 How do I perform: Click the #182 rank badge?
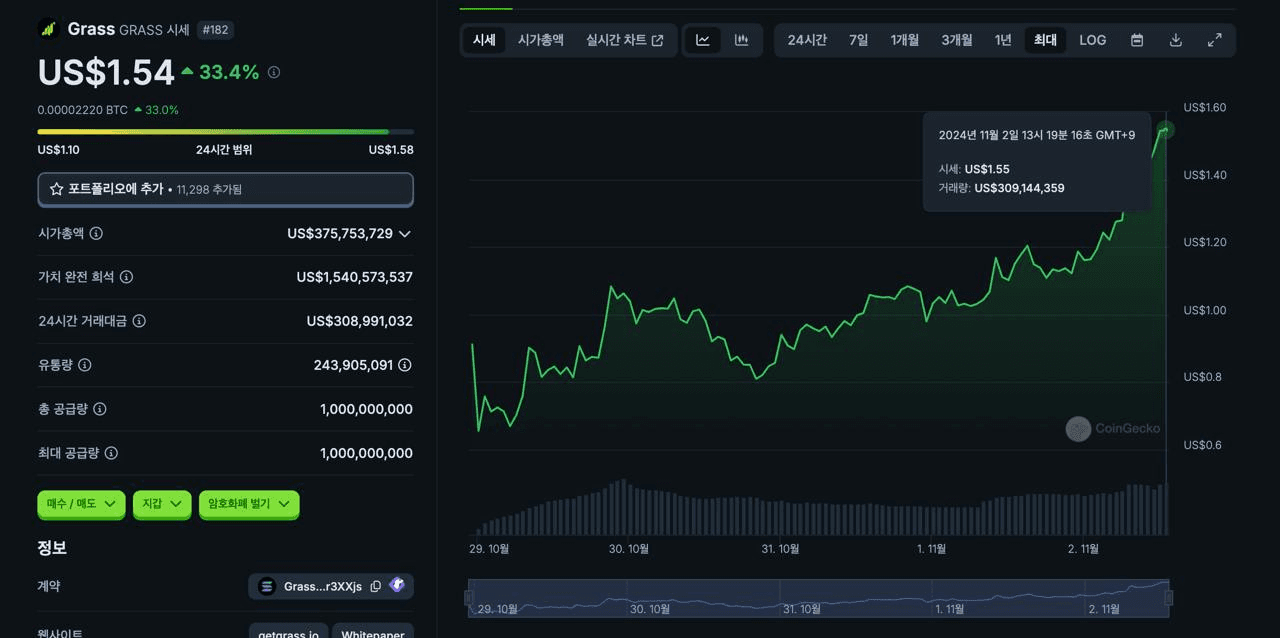tap(215, 30)
